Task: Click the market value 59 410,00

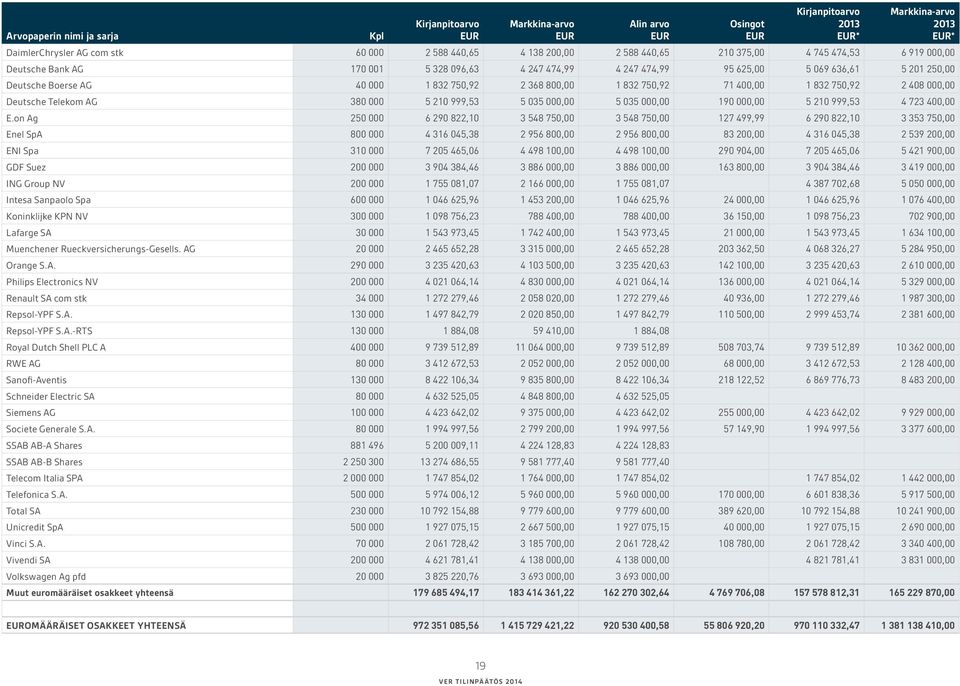Action: (553, 331)
